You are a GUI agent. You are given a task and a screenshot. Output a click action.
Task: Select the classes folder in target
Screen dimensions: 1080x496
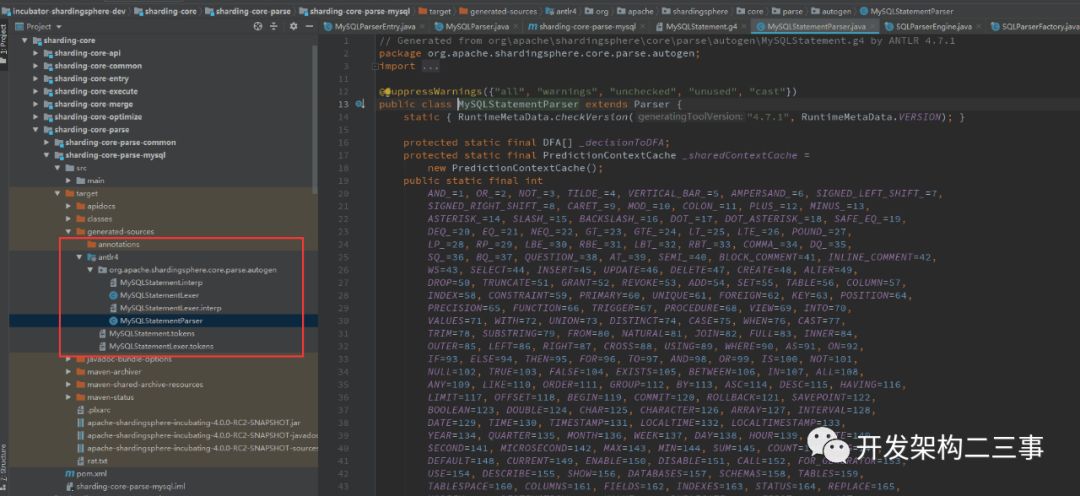coord(100,219)
